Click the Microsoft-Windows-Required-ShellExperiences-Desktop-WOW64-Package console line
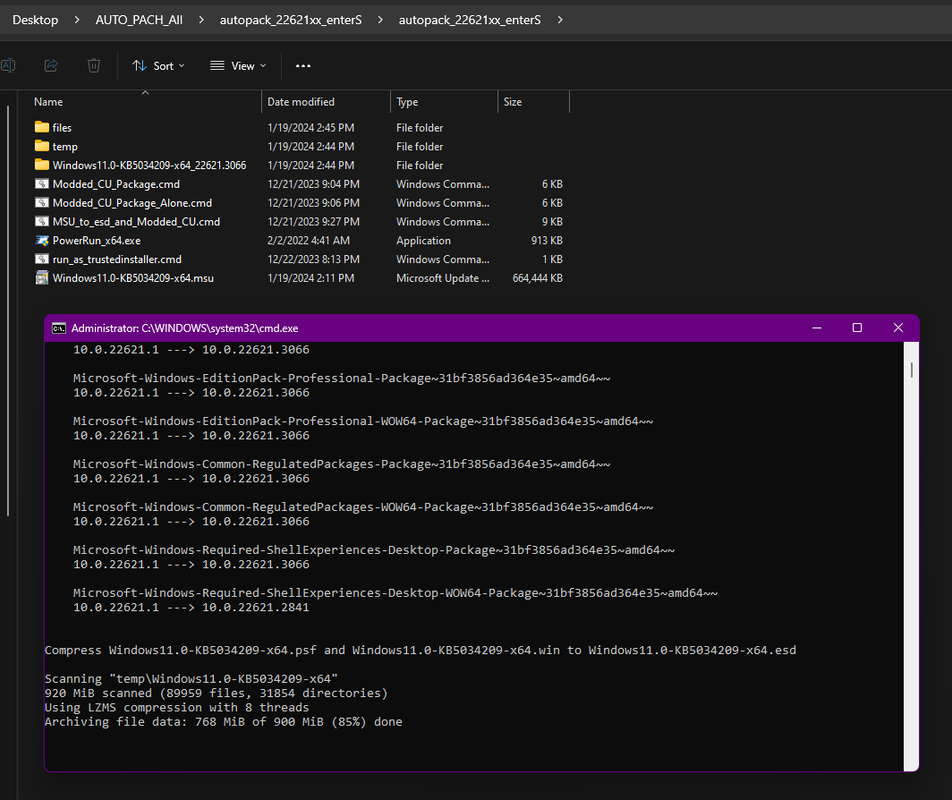 (x=395, y=593)
